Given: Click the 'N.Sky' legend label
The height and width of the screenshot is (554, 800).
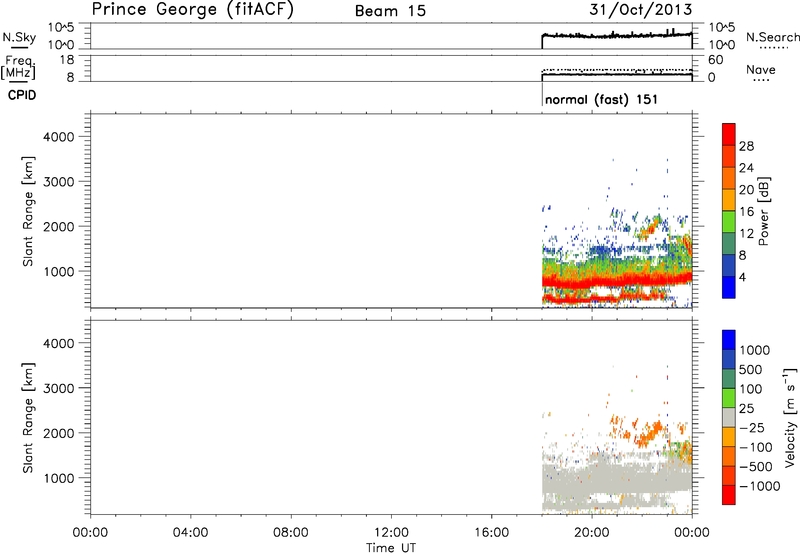Looking at the screenshot, I should click(x=19, y=37).
